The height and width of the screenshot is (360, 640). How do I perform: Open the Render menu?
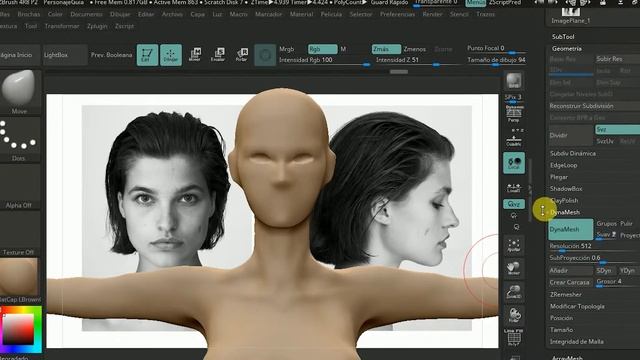pos(432,14)
